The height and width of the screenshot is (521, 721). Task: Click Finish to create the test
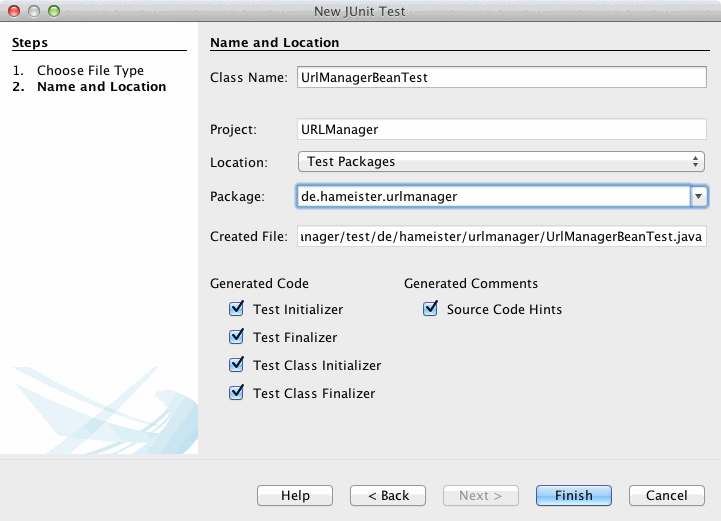point(574,495)
